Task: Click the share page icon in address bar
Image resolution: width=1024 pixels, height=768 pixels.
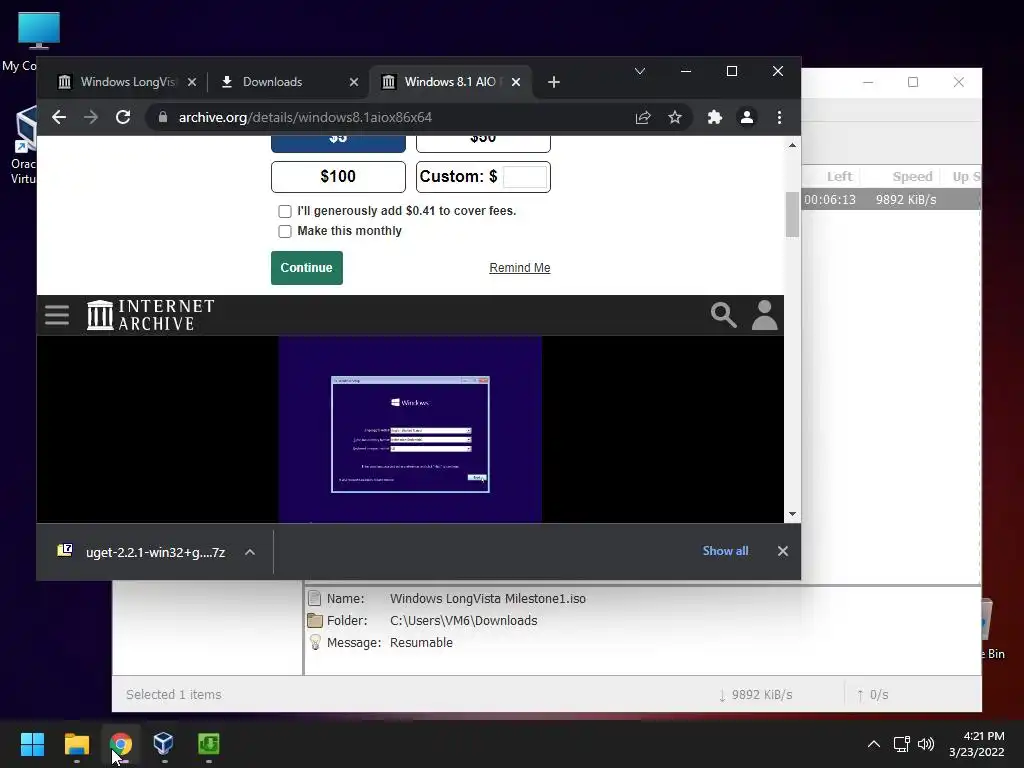Action: pos(643,118)
